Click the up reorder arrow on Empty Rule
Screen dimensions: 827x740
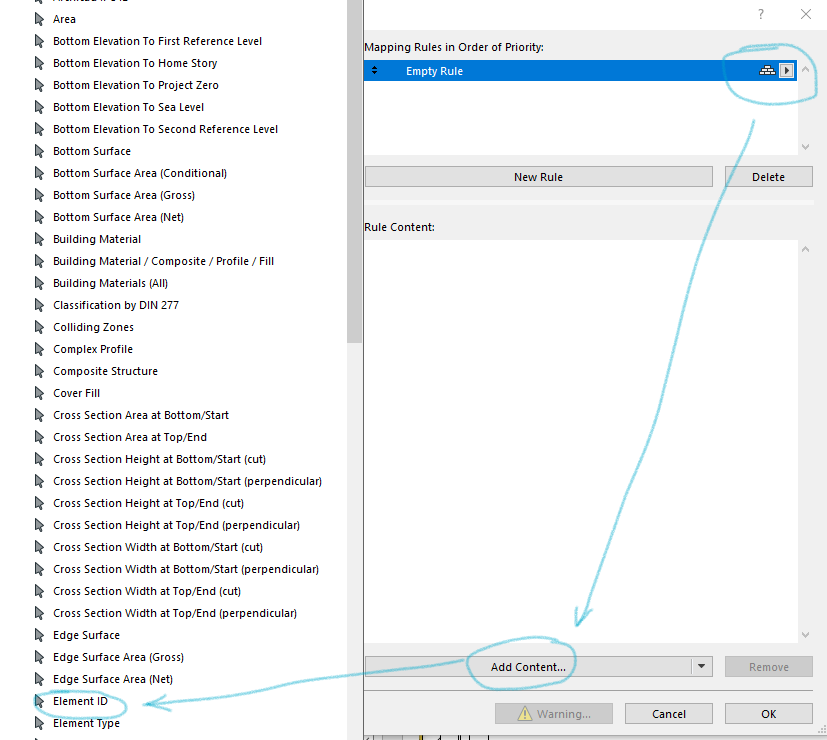coord(374,66)
